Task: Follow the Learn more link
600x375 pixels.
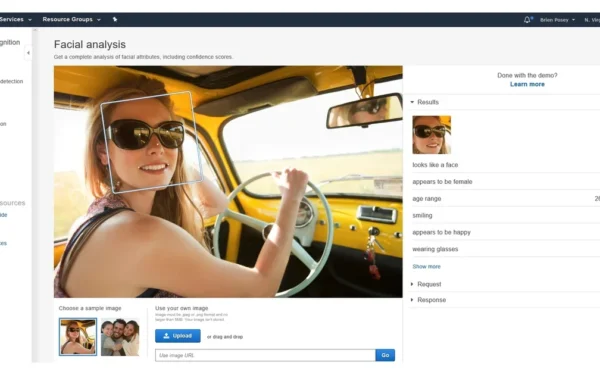Action: click(x=527, y=84)
